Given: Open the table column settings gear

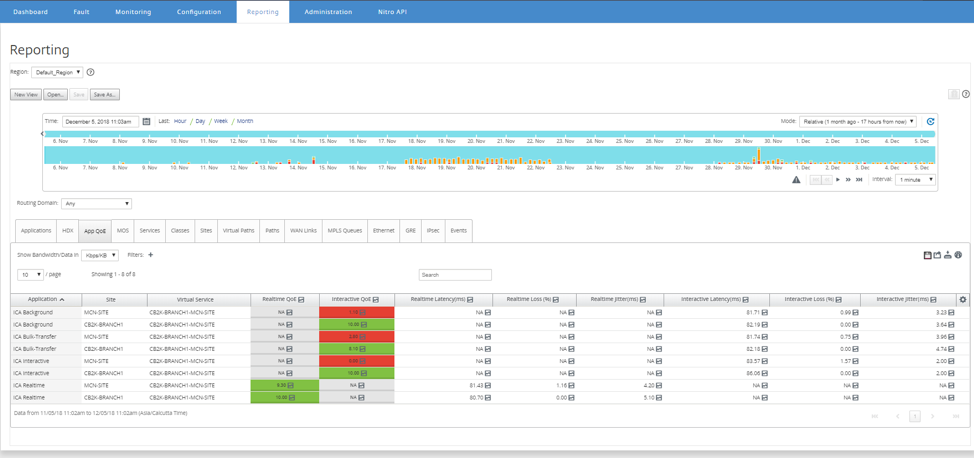Looking at the screenshot, I should pos(963,300).
